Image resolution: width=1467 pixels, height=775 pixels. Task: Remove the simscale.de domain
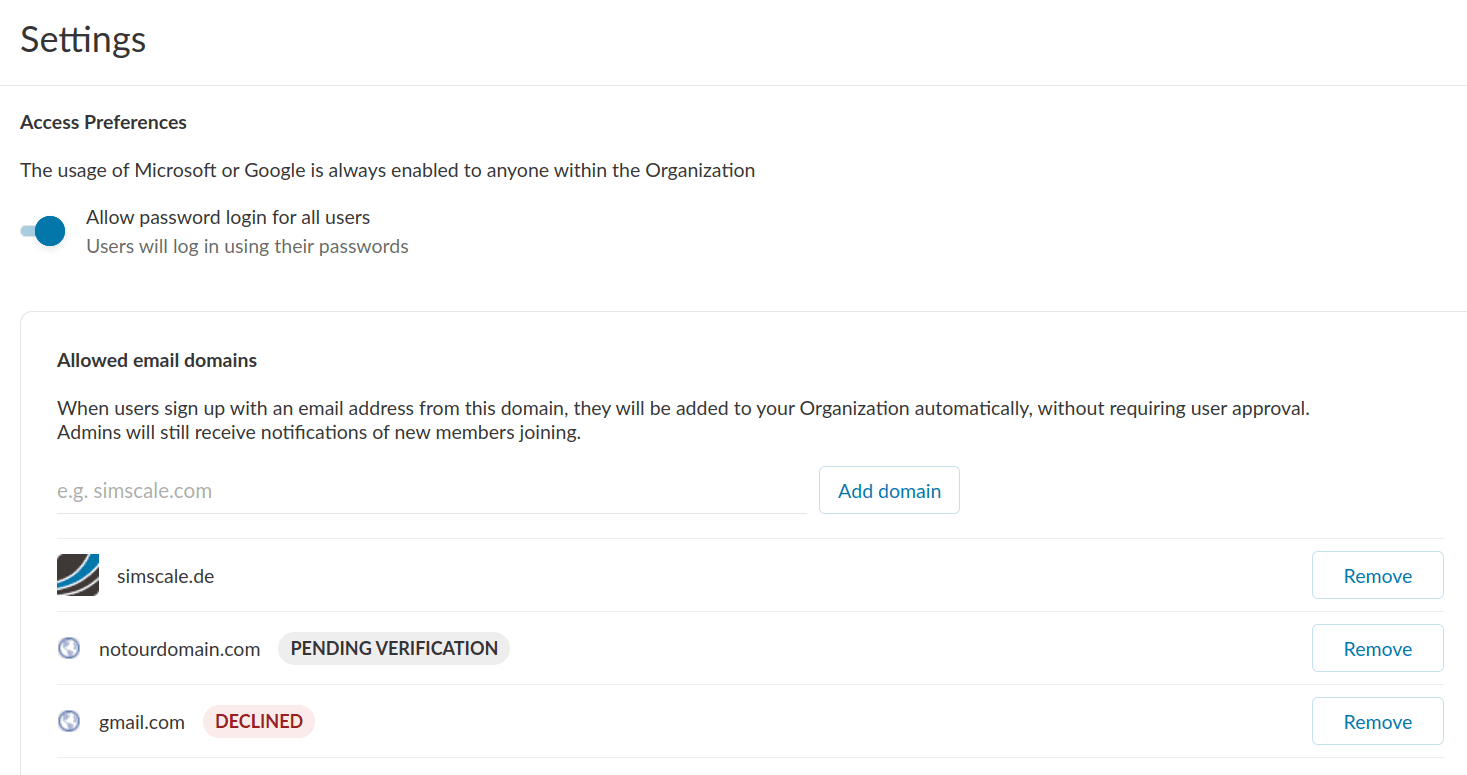(x=1377, y=576)
